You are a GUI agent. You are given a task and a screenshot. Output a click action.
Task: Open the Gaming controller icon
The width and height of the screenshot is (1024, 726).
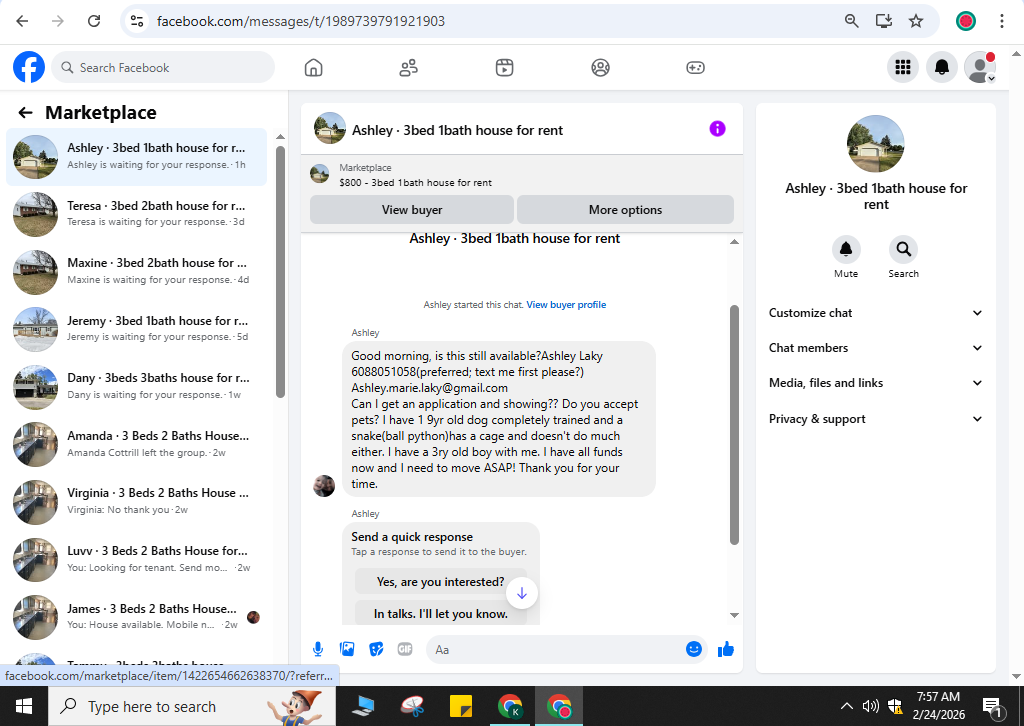pyautogui.click(x=696, y=67)
